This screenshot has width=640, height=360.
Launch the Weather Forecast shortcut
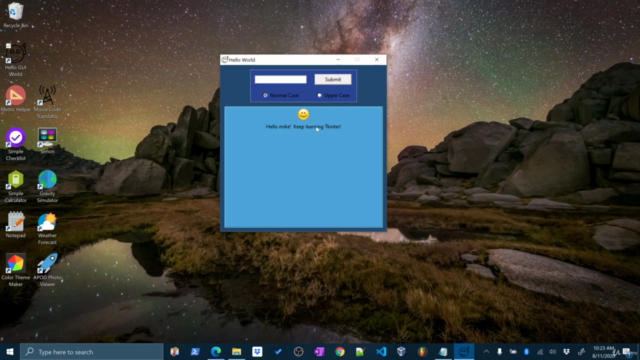[x=47, y=229]
